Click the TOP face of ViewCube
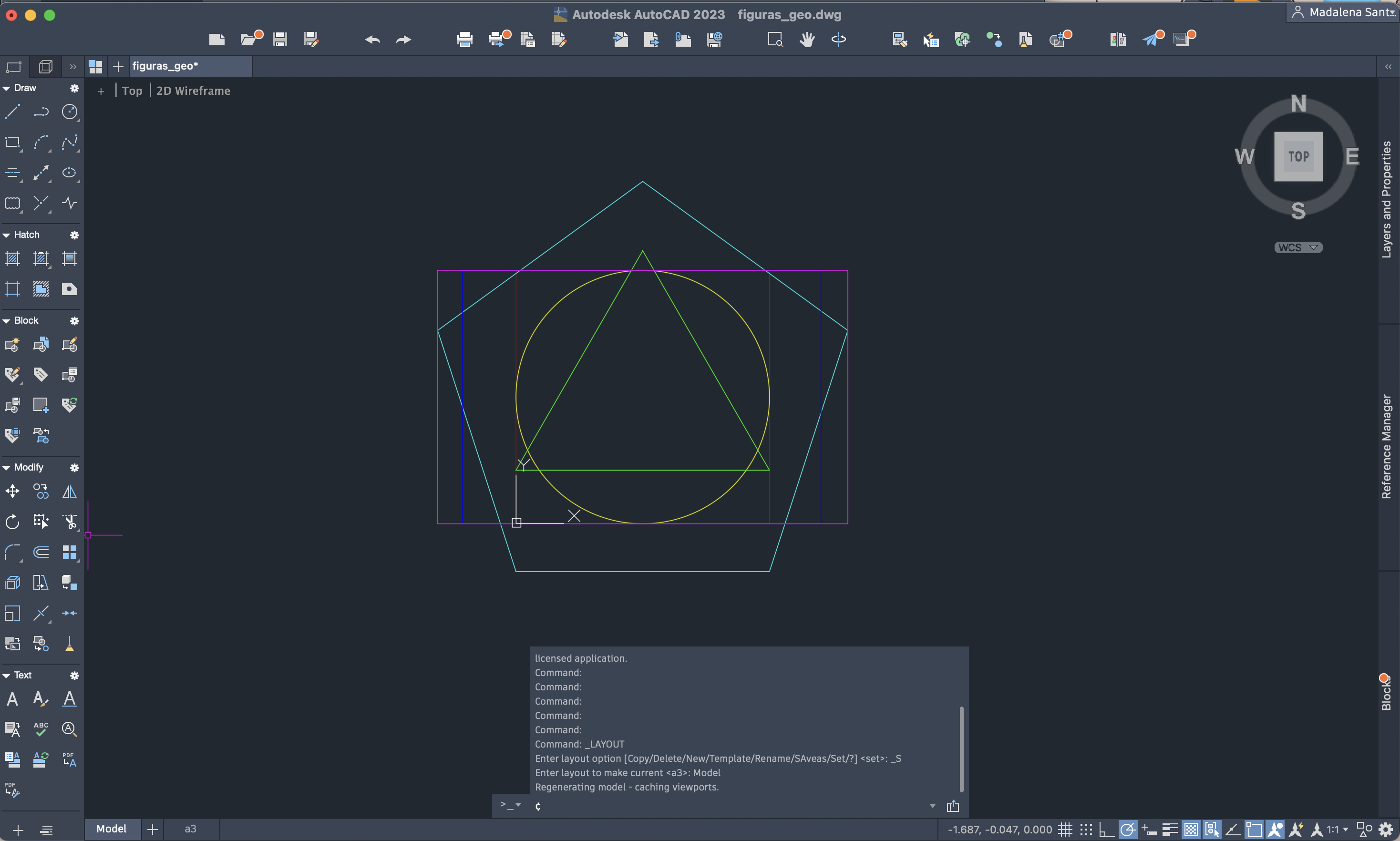This screenshot has height=841, width=1400. click(x=1298, y=156)
